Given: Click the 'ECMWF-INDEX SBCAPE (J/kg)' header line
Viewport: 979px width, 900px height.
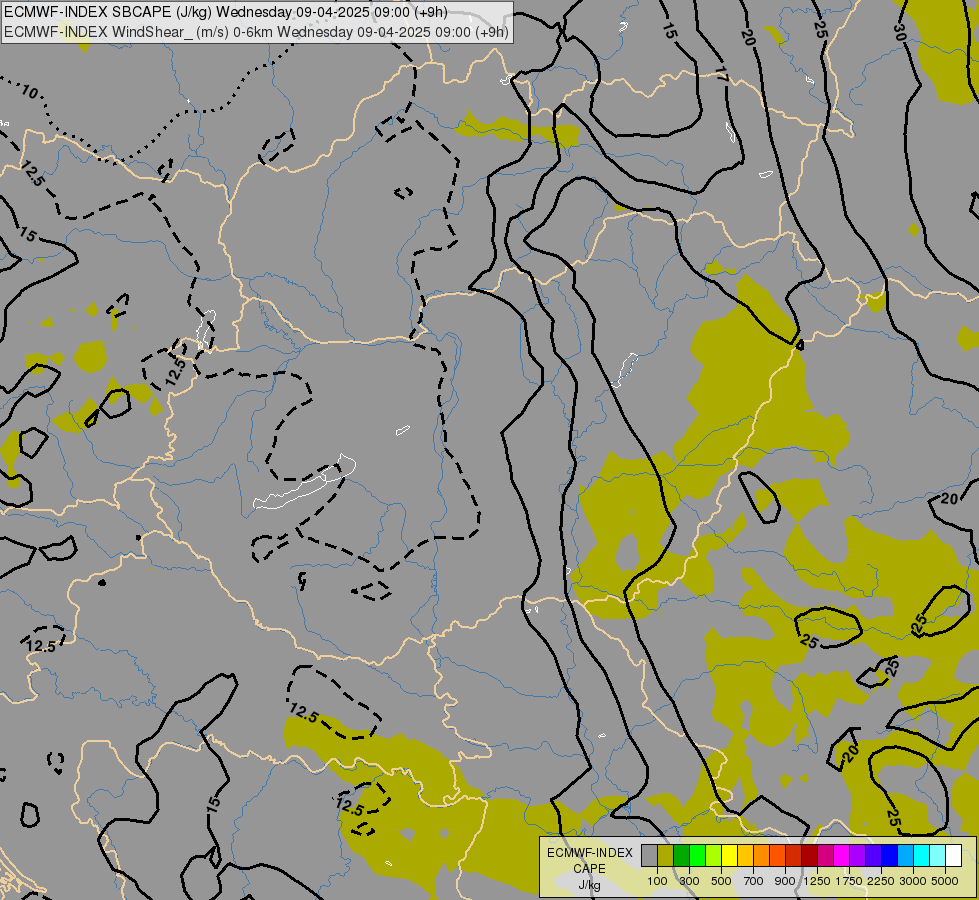Looking at the screenshot, I should (225, 12).
